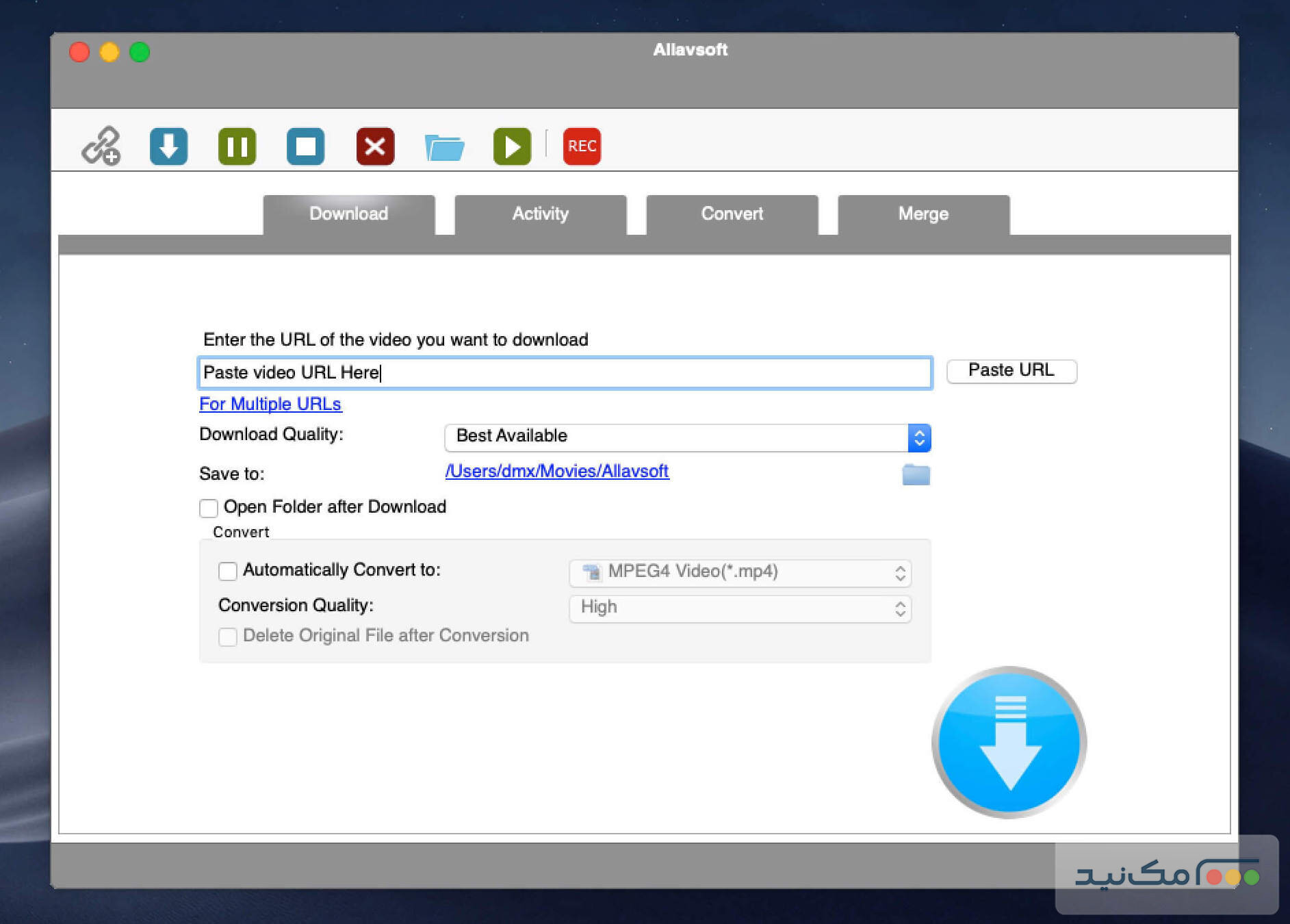
Task: Open the REC screen recorder
Action: (x=581, y=146)
